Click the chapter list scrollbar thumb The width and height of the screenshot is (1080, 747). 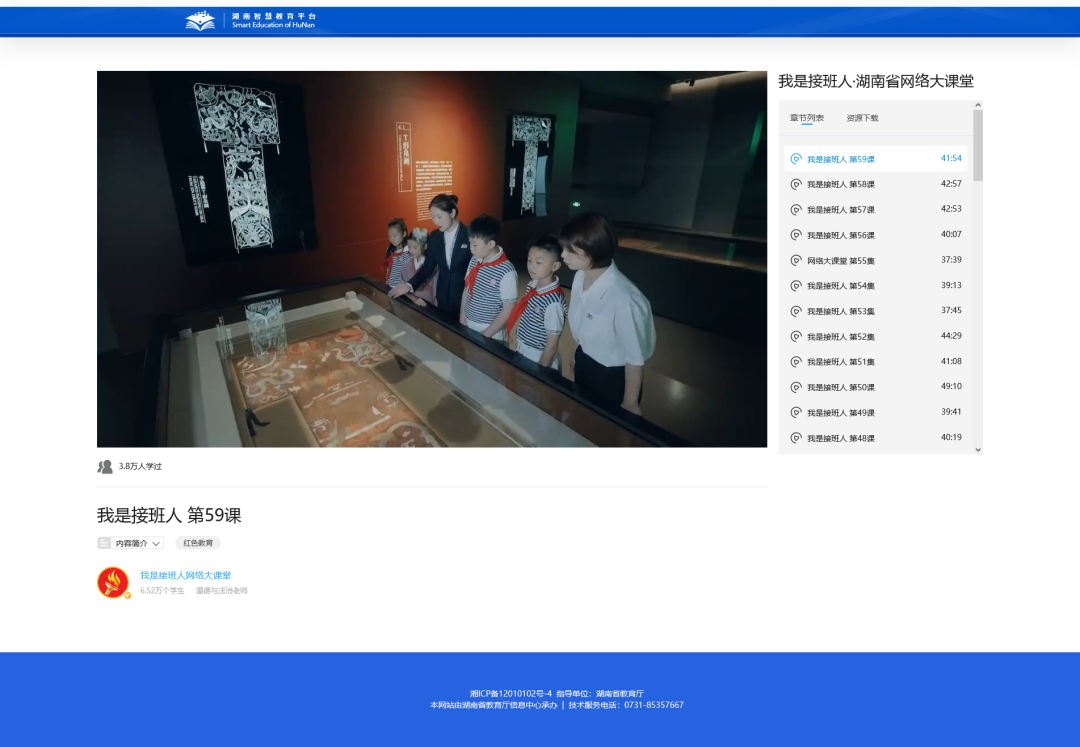[978, 145]
